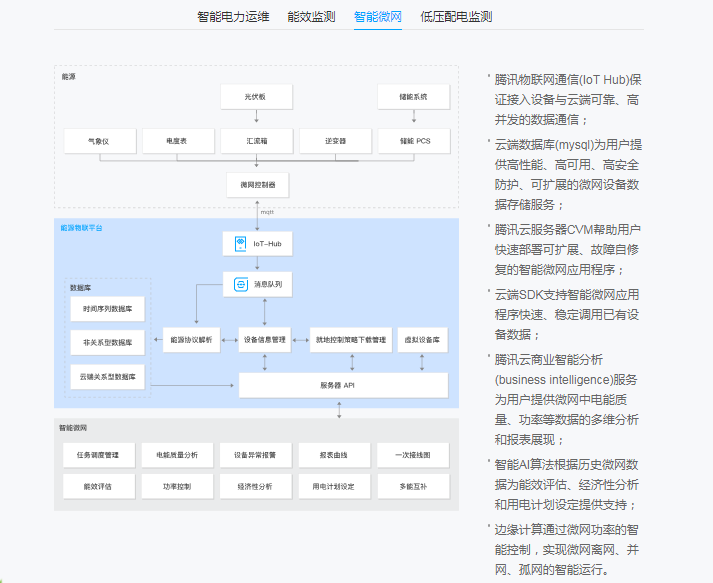The width and height of the screenshot is (713, 583).
Task: Click the 一次接线图 box
Action: pos(413,455)
